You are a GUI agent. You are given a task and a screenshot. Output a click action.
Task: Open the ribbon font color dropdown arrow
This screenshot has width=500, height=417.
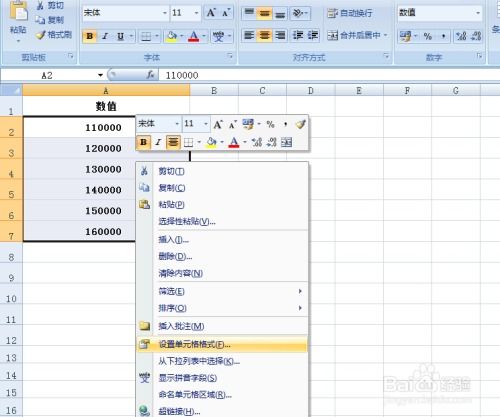coord(204,36)
